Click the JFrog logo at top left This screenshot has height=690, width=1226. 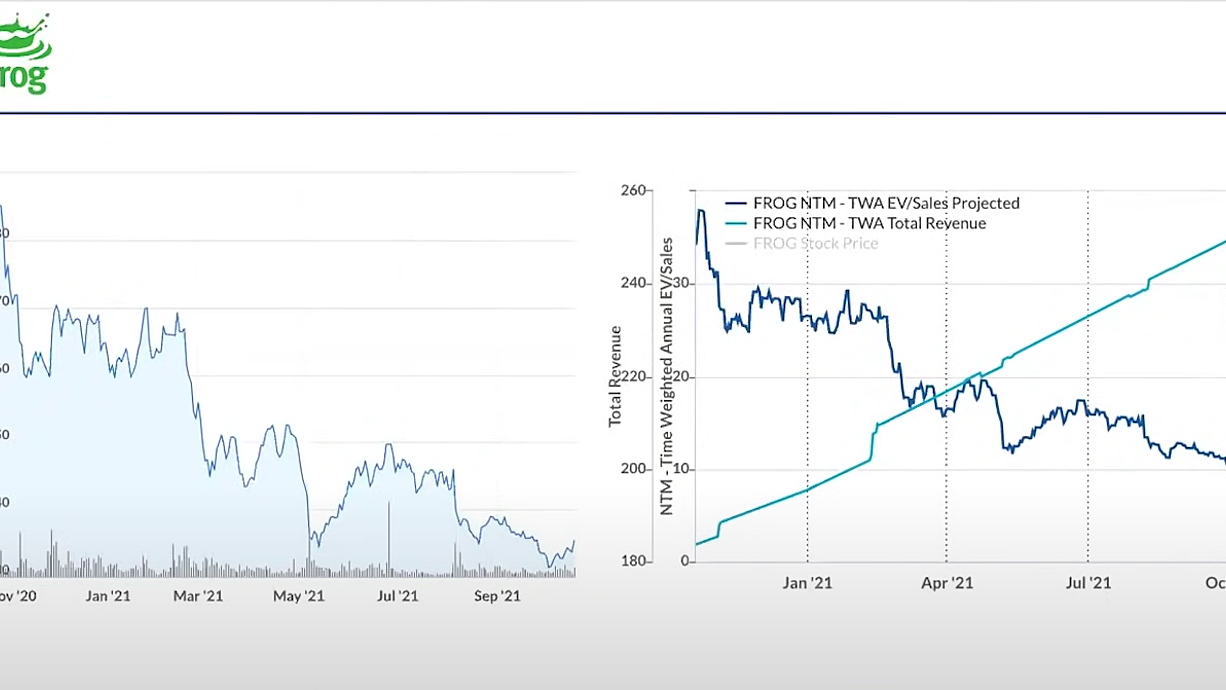tap(24, 54)
